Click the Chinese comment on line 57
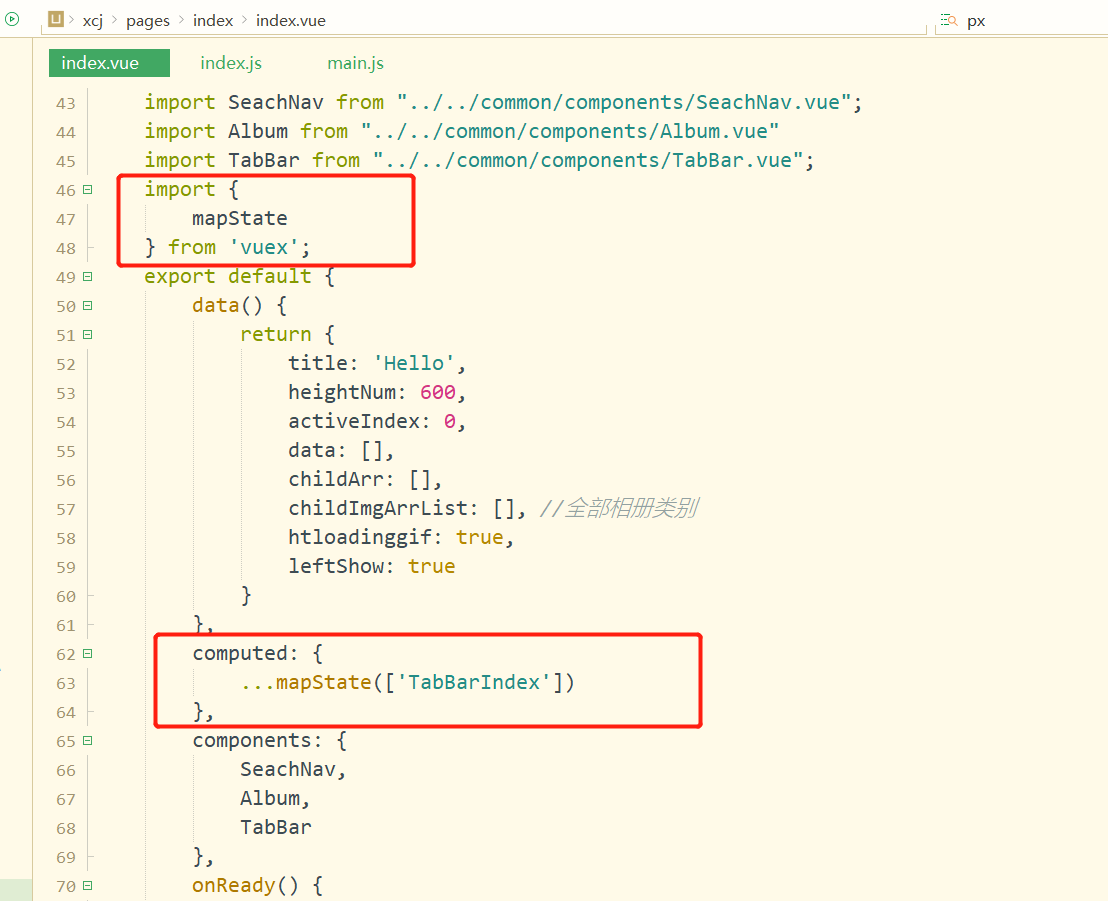 click(619, 508)
